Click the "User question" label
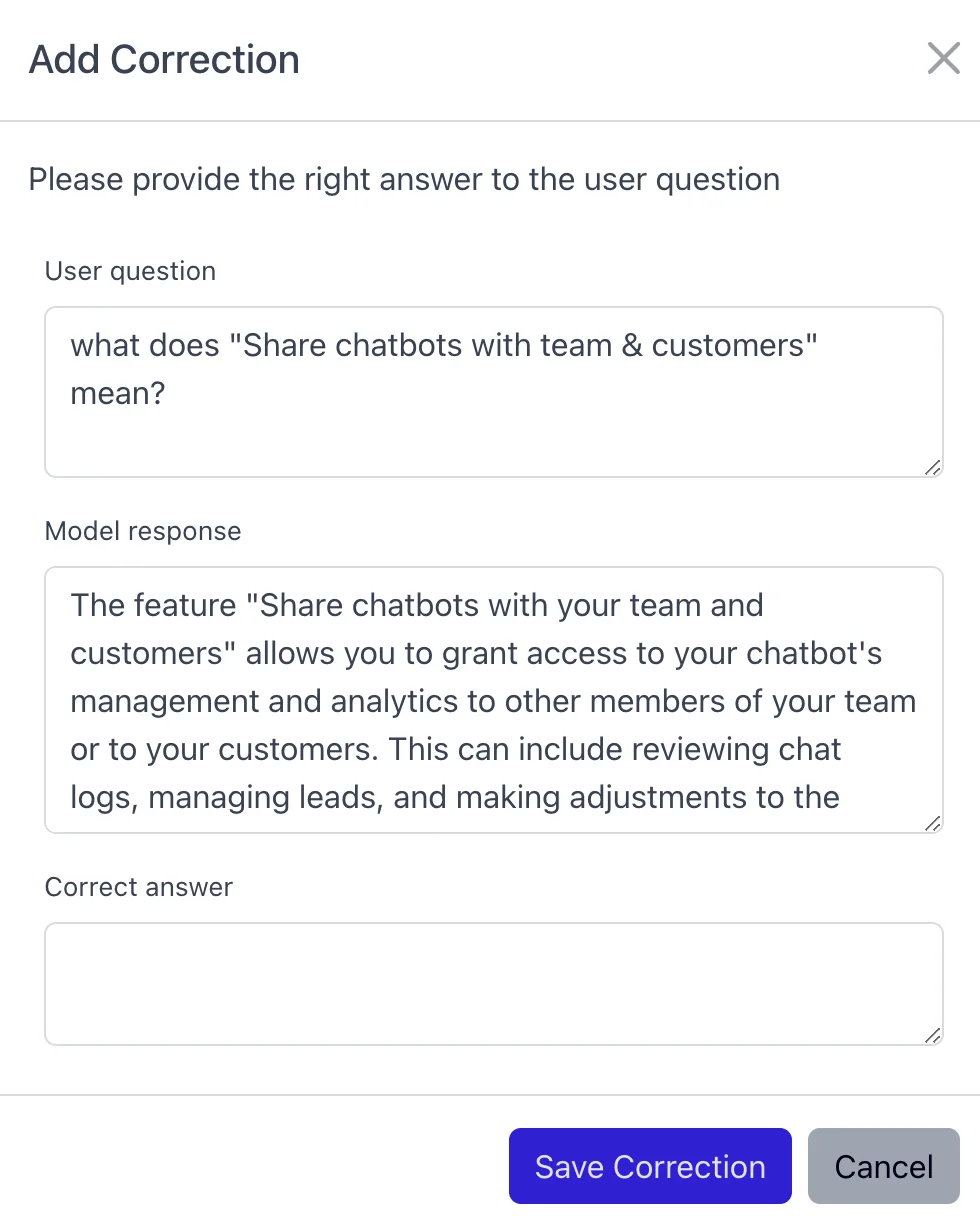Screen dimensions: 980x1230 point(130,271)
